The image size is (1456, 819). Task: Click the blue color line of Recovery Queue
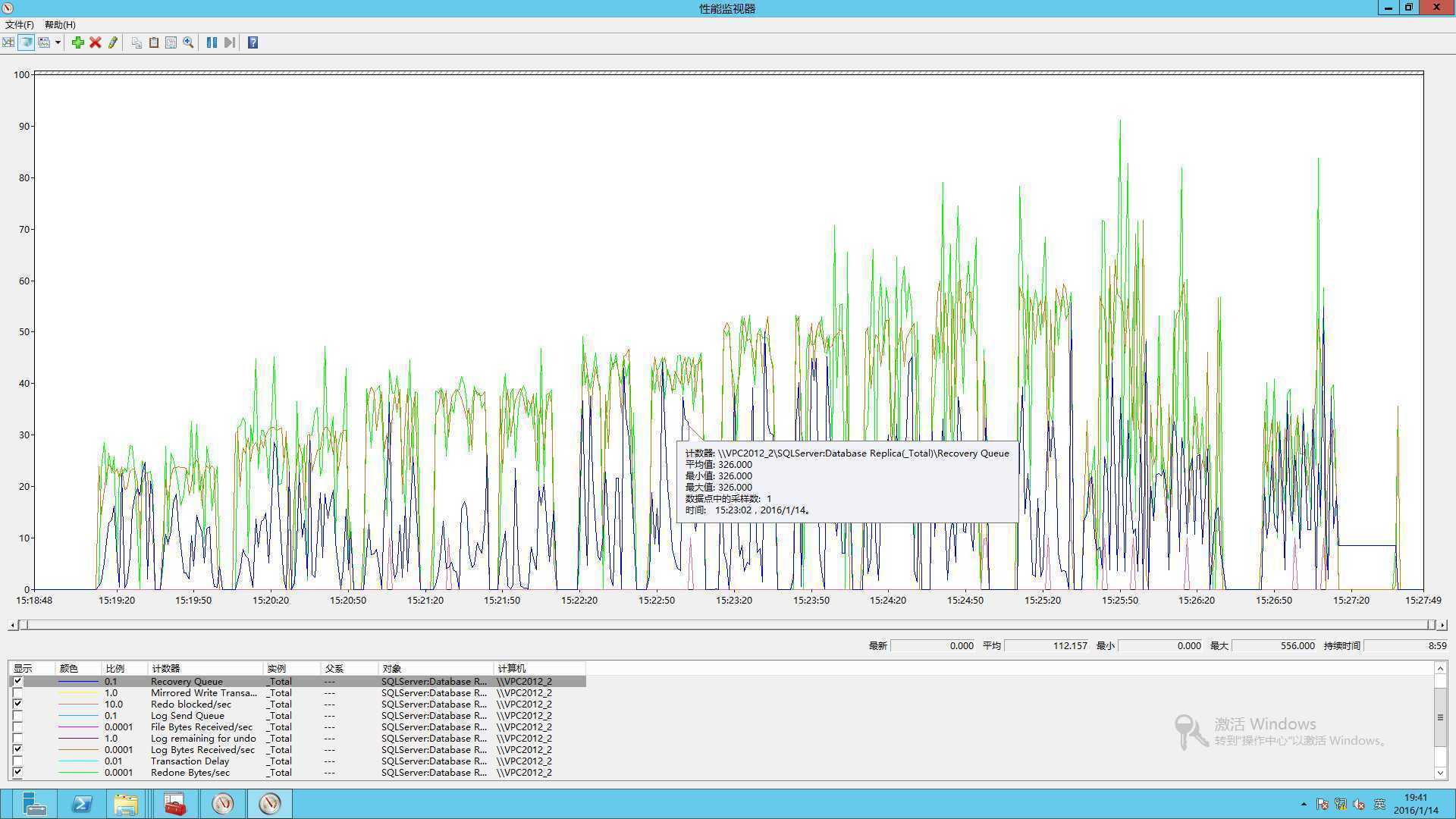click(78, 682)
